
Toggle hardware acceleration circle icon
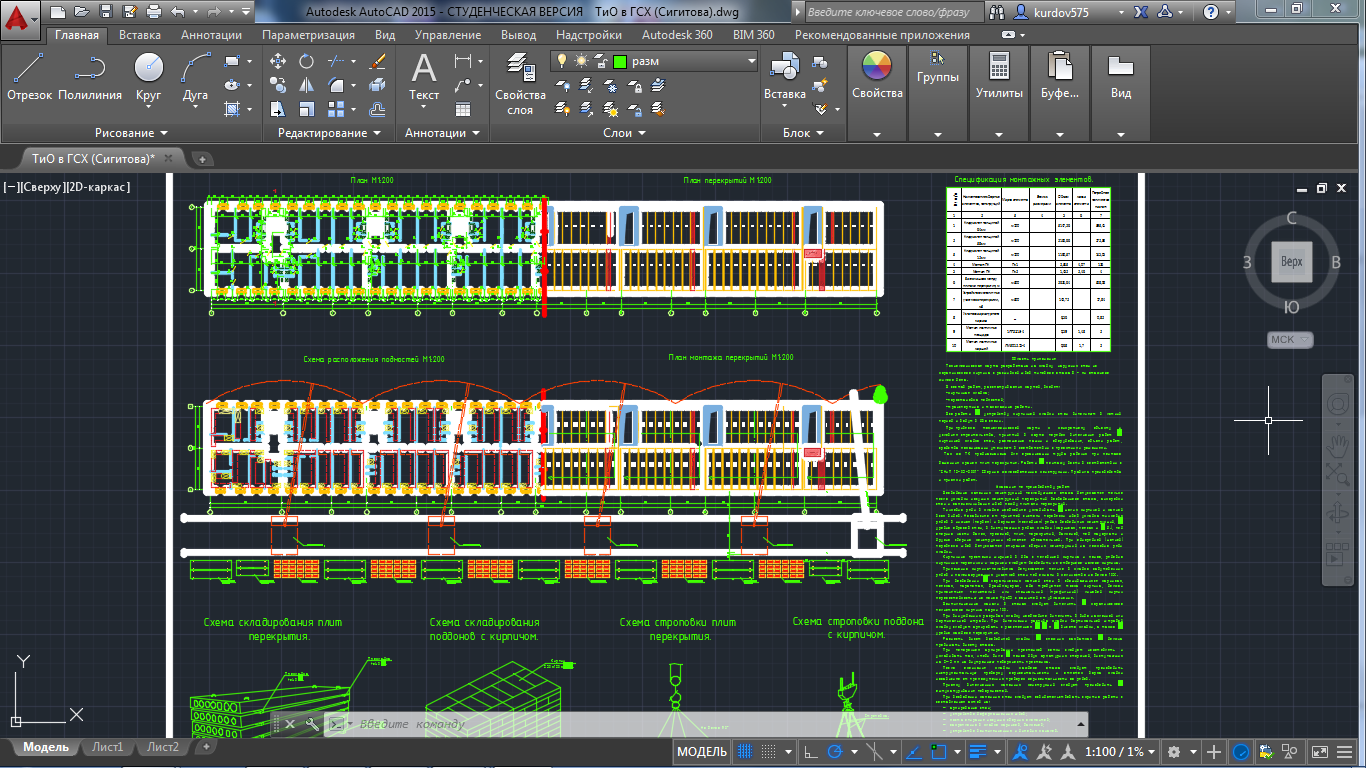[x=1240, y=752]
